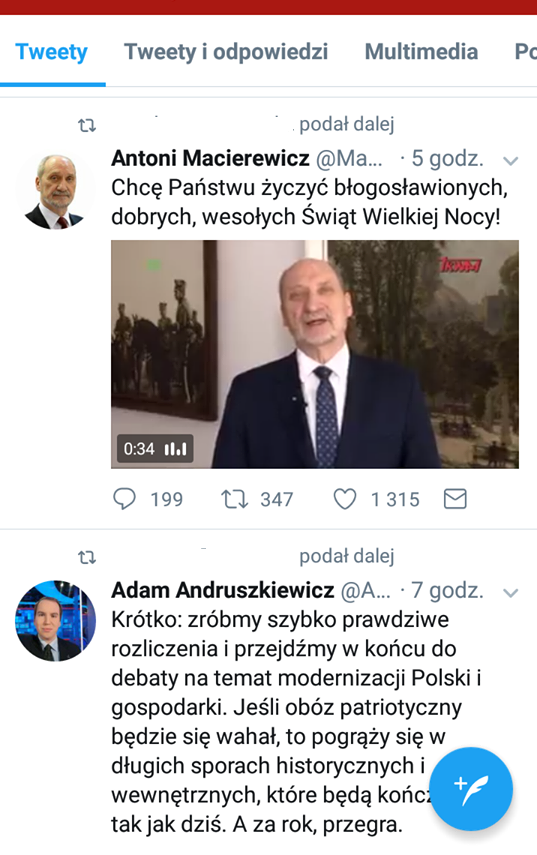Expand options chevron on Macierewicz tweet
537x855 pixels.
click(510, 161)
